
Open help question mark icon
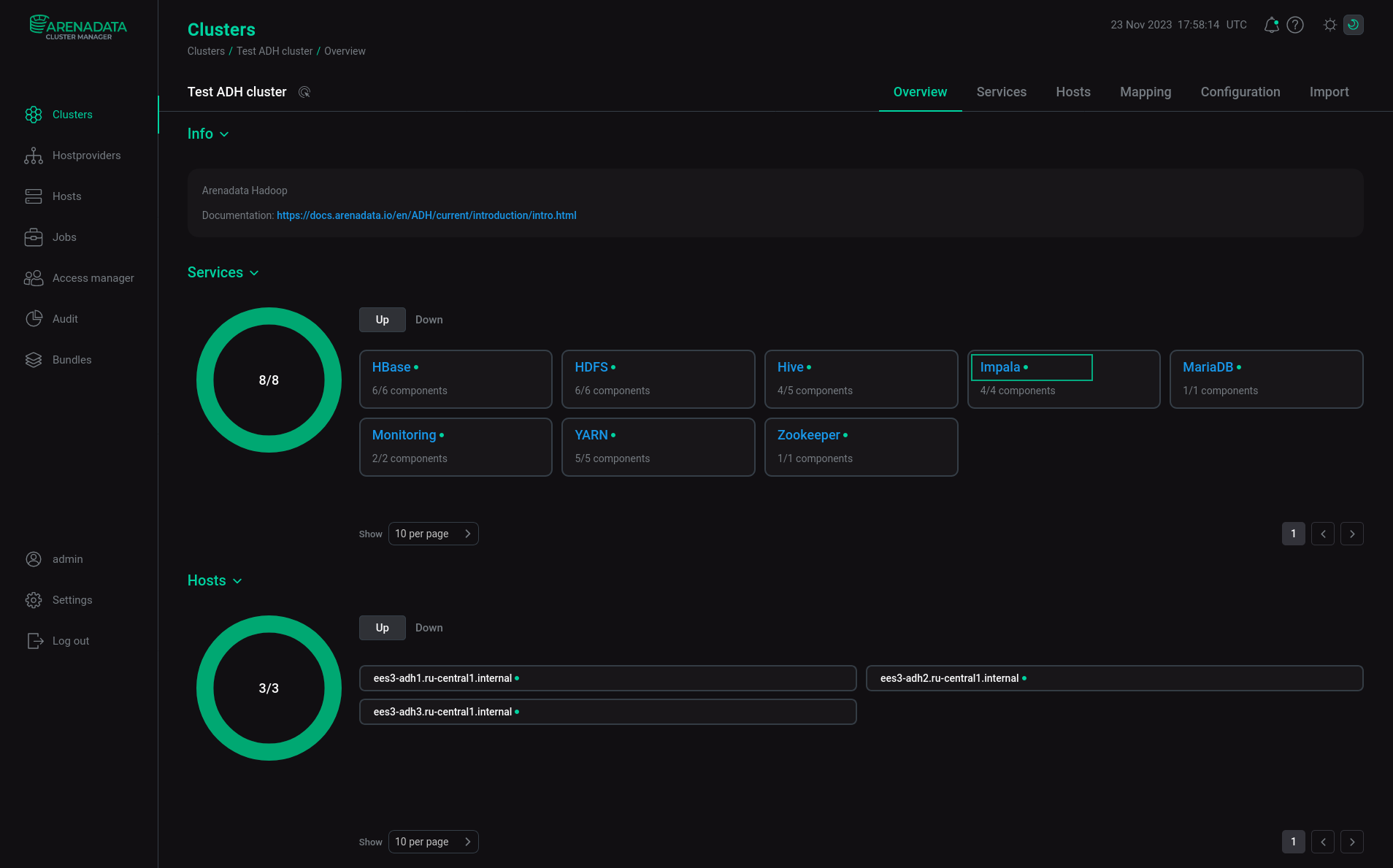click(x=1295, y=25)
